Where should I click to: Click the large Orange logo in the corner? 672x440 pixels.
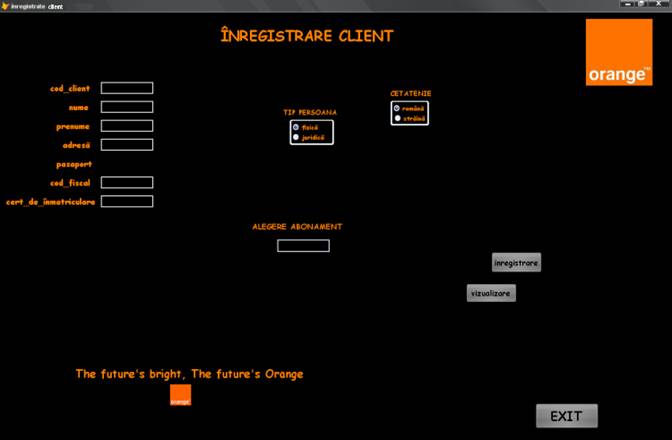pos(618,52)
